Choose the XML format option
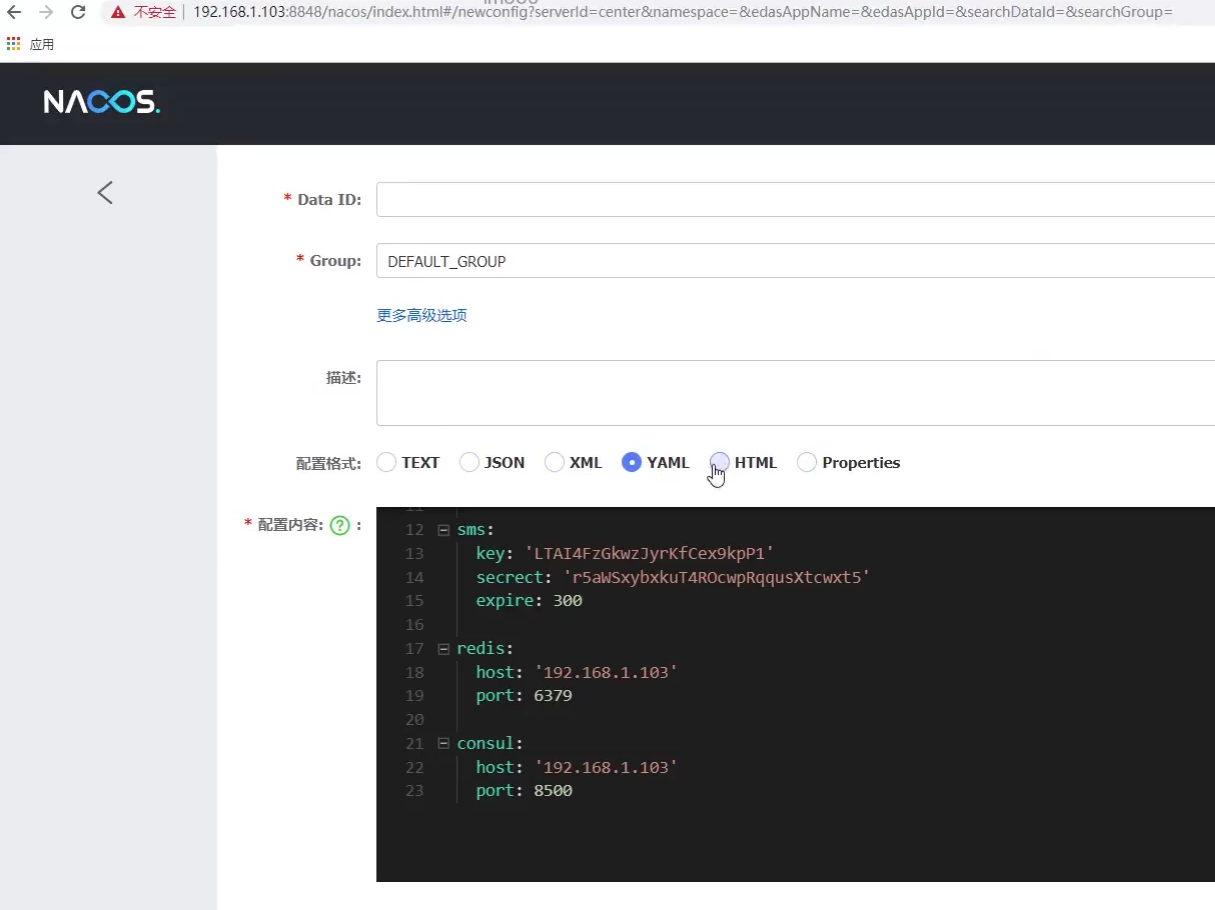The width and height of the screenshot is (1215, 910). tap(554, 462)
